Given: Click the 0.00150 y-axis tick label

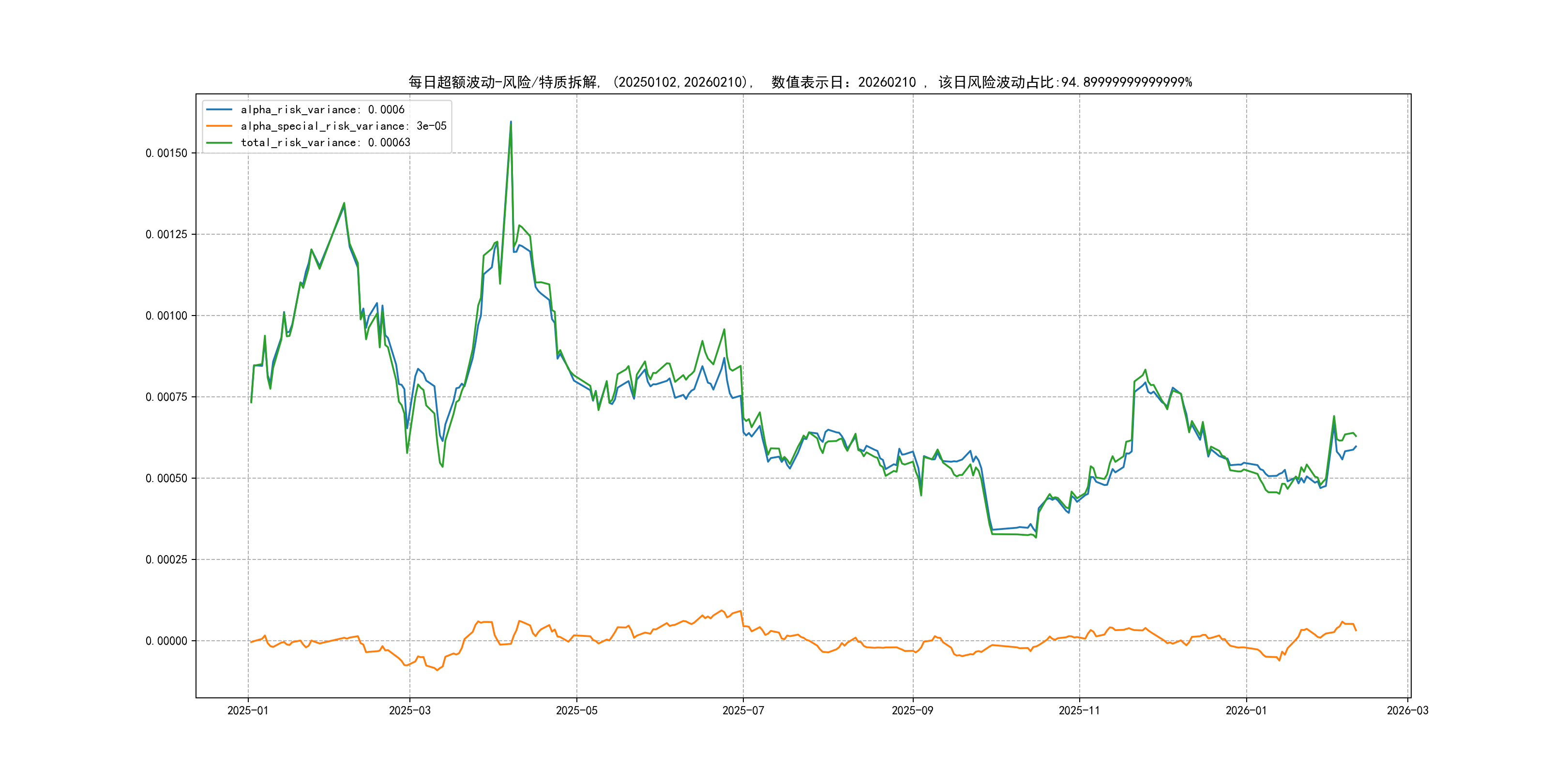Looking at the screenshot, I should (x=166, y=153).
